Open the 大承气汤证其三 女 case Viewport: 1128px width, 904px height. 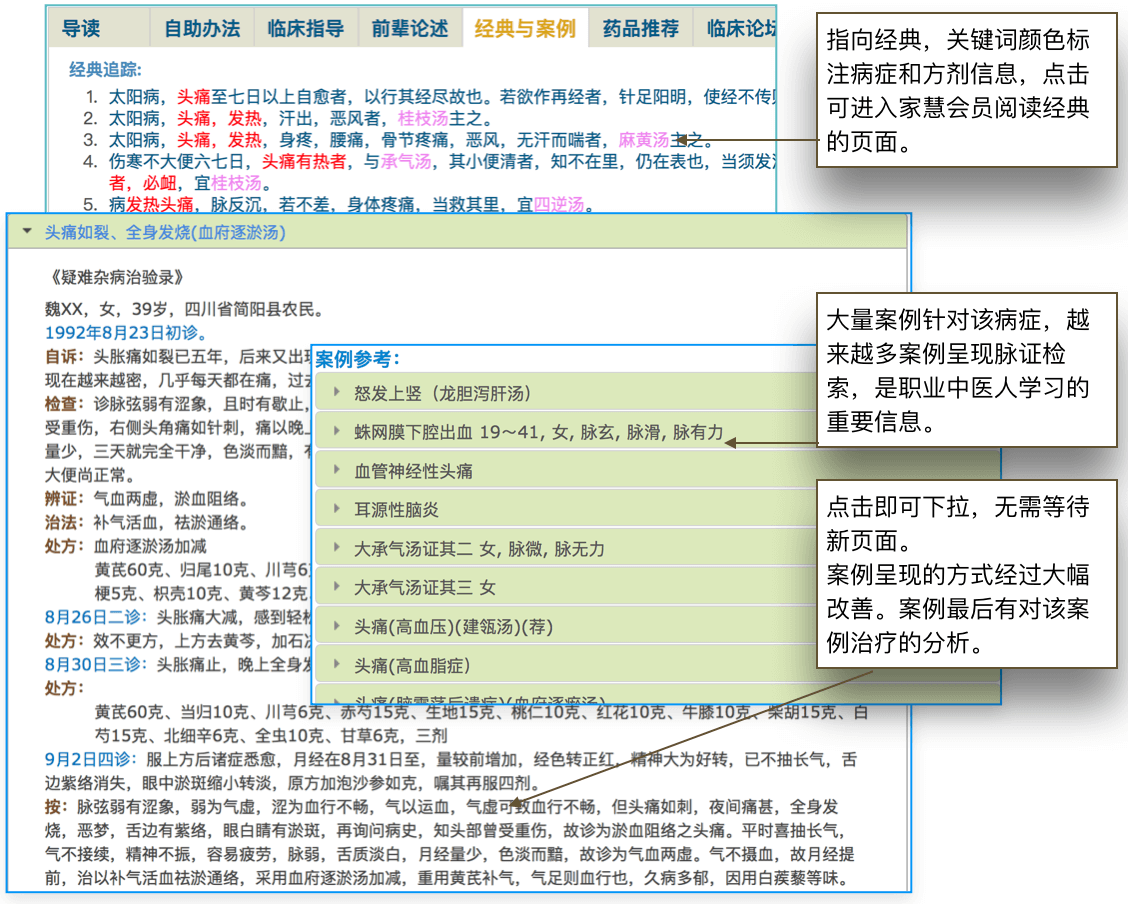pos(425,588)
